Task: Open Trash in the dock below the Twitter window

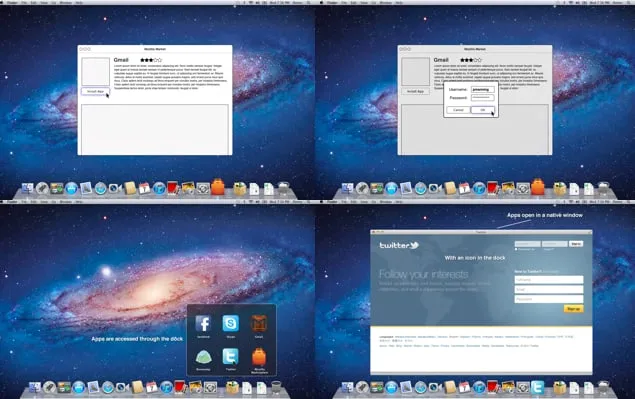Action: (x=603, y=388)
